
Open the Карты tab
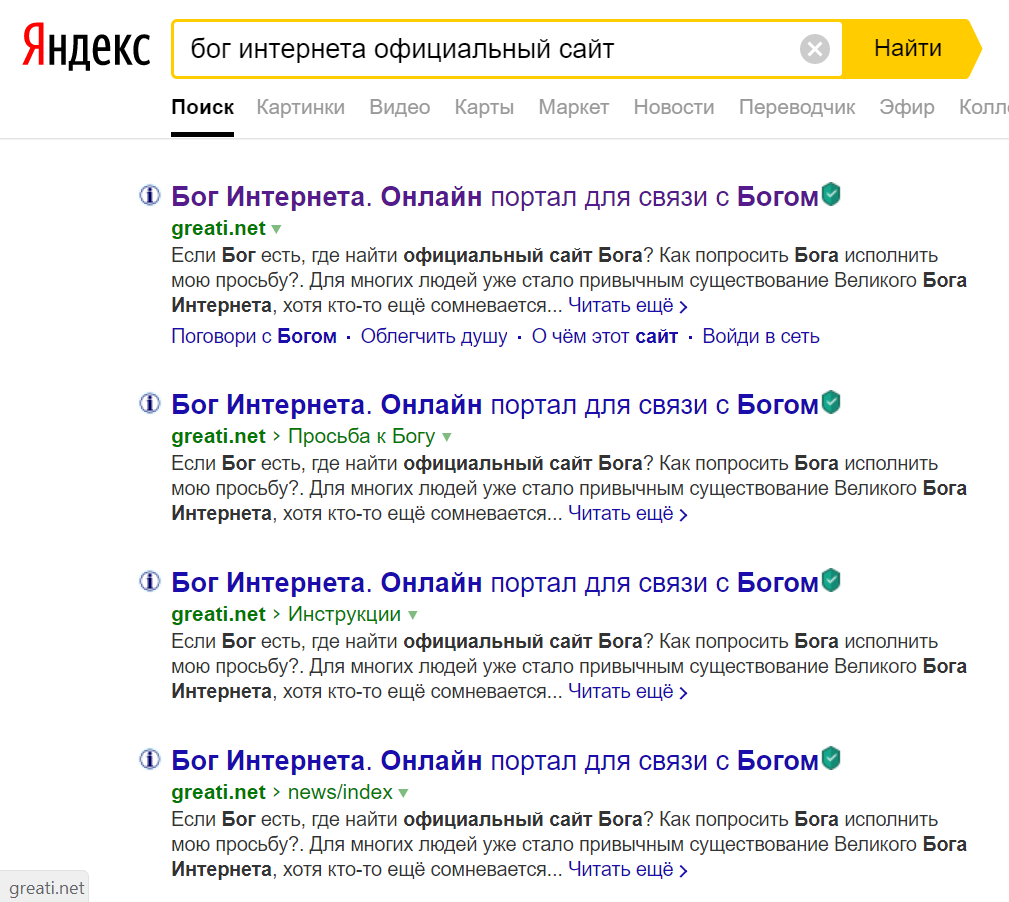(484, 107)
